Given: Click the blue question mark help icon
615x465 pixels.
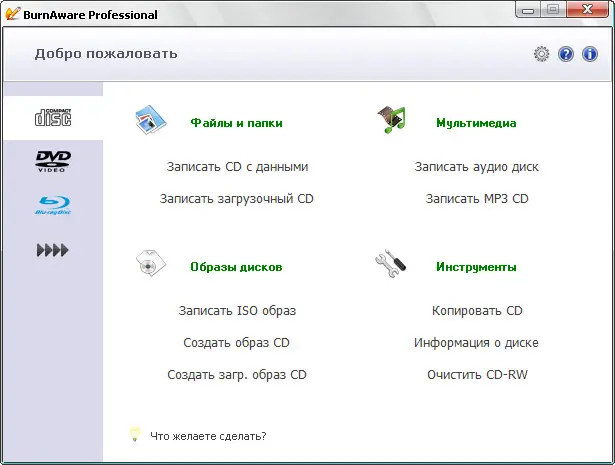Looking at the screenshot, I should (x=566, y=54).
